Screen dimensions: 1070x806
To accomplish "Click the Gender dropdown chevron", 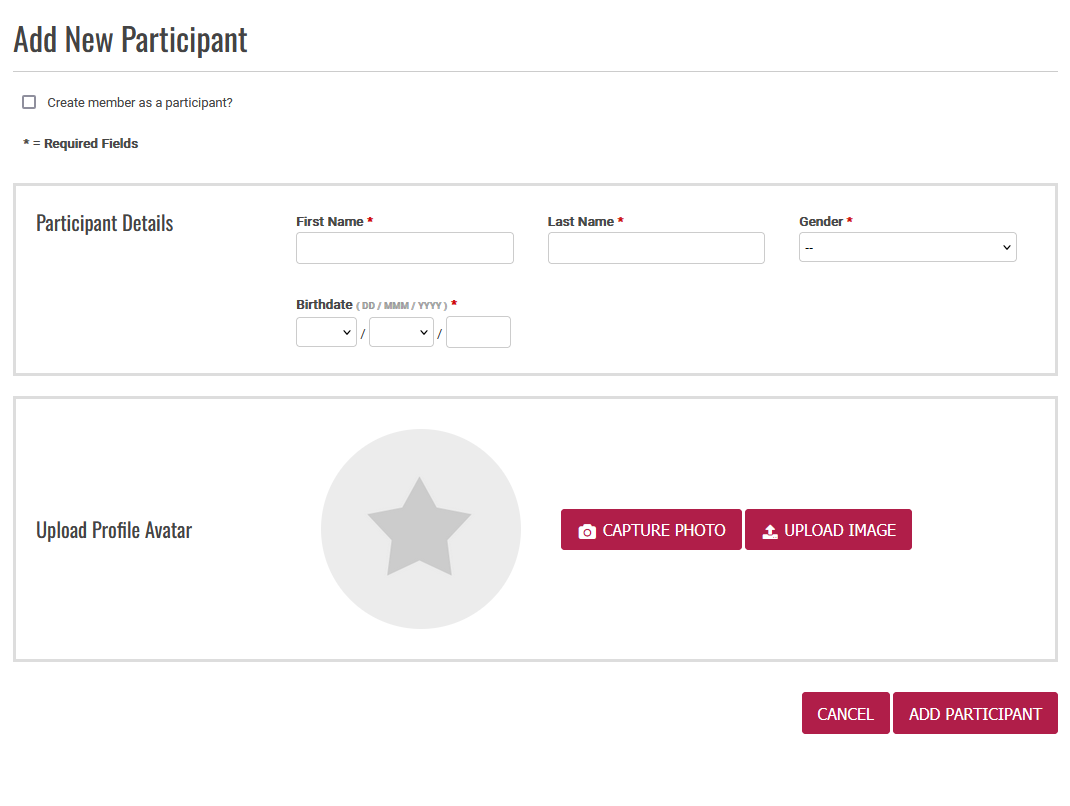I will coord(1006,247).
